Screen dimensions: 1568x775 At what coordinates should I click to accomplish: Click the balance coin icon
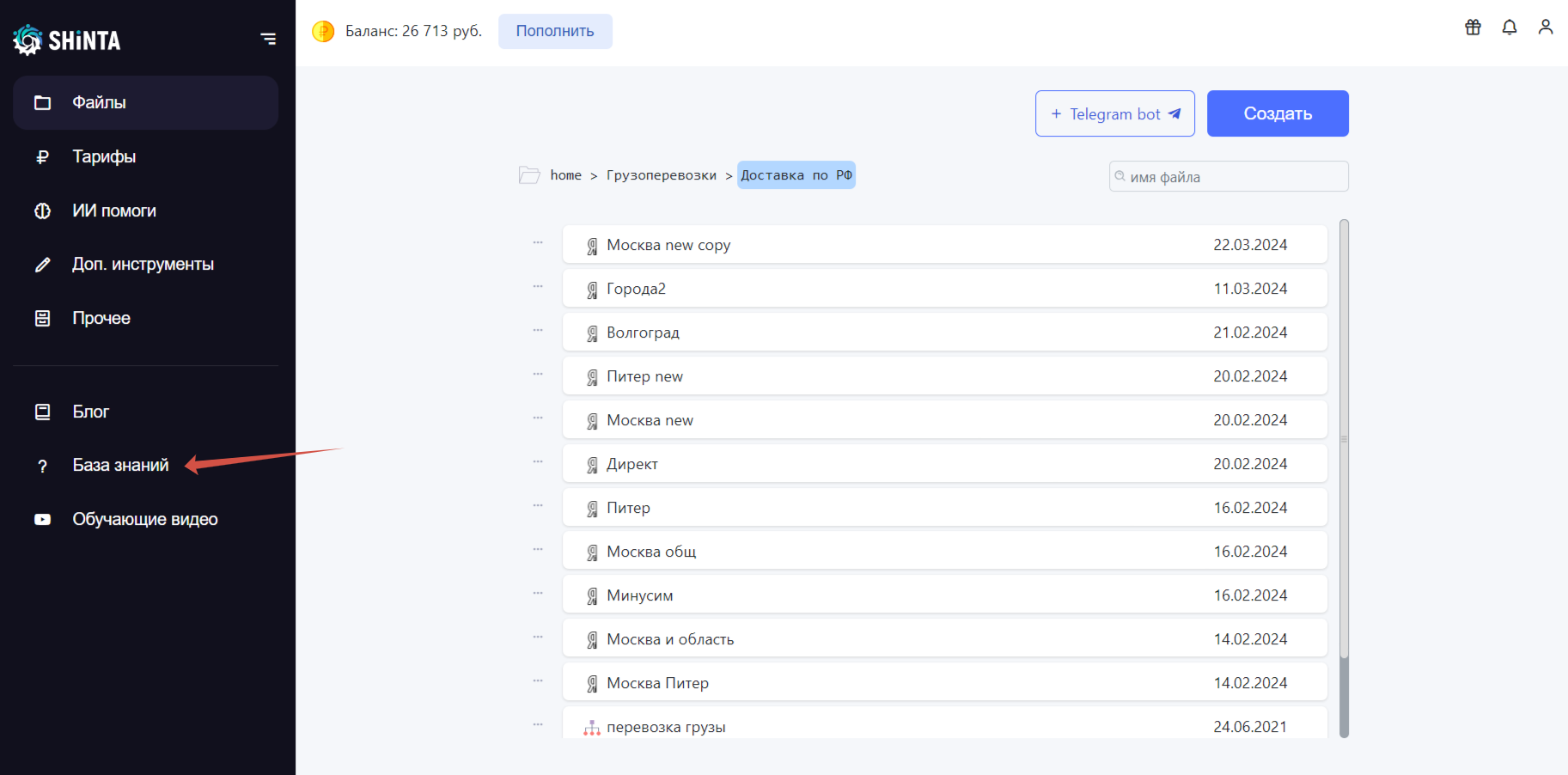323,32
